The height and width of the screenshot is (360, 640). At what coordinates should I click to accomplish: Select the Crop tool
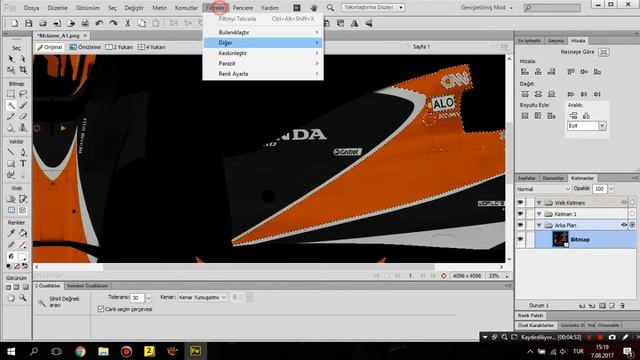(x=23, y=70)
